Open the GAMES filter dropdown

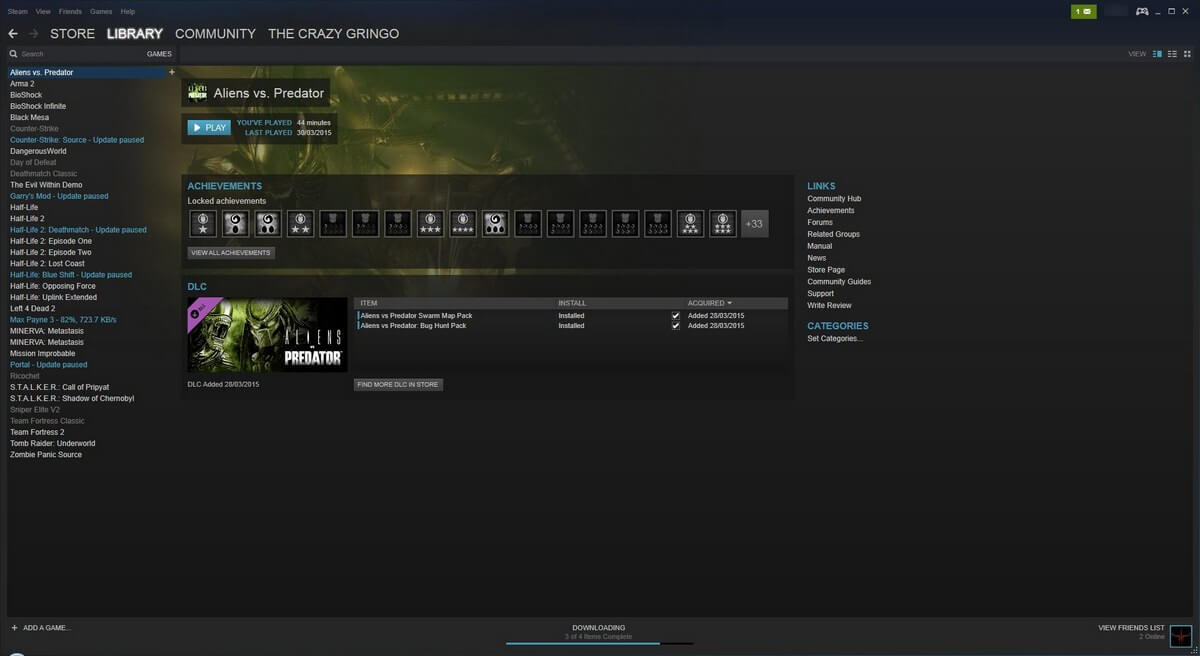pyautogui.click(x=159, y=54)
